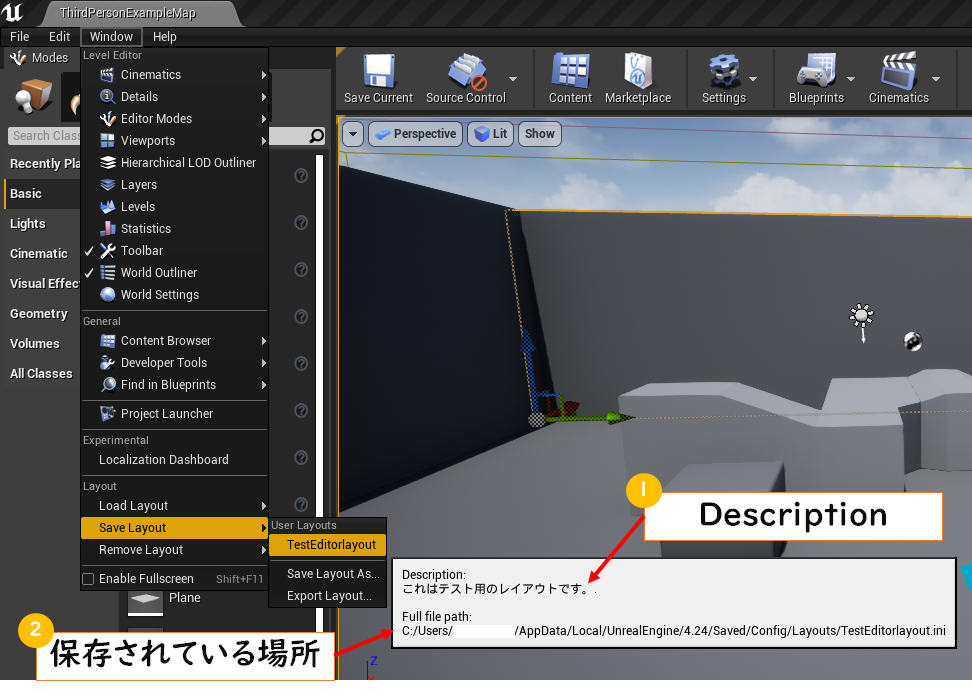
Task: Toggle the World Outliner panel checkmark
Action: [89, 273]
